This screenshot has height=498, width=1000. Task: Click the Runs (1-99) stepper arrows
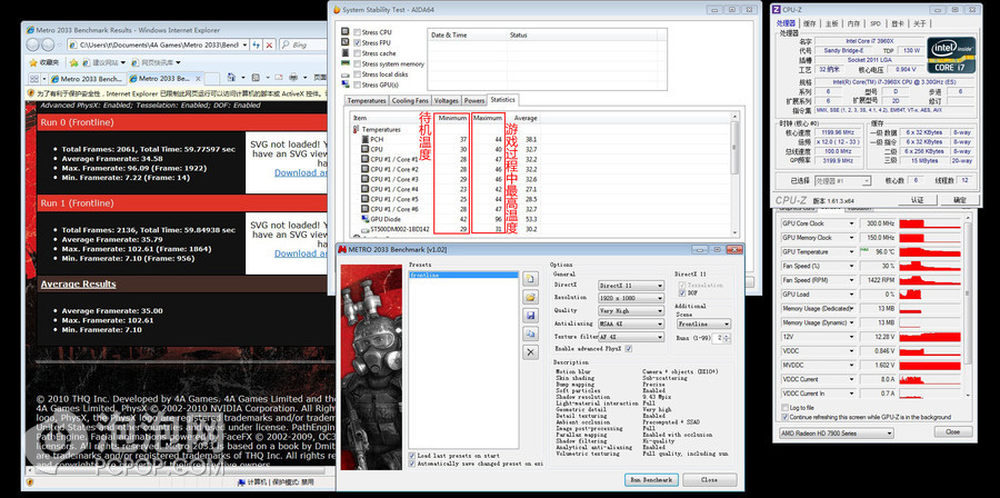[727, 337]
